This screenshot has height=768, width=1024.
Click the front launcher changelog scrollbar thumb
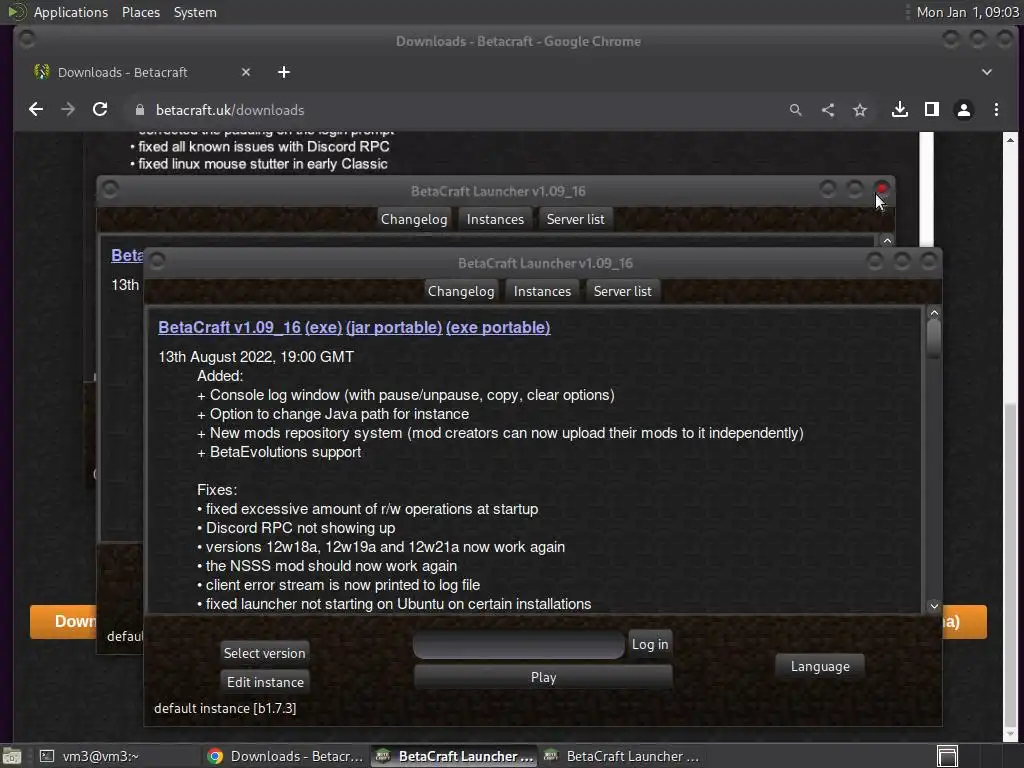tap(934, 339)
